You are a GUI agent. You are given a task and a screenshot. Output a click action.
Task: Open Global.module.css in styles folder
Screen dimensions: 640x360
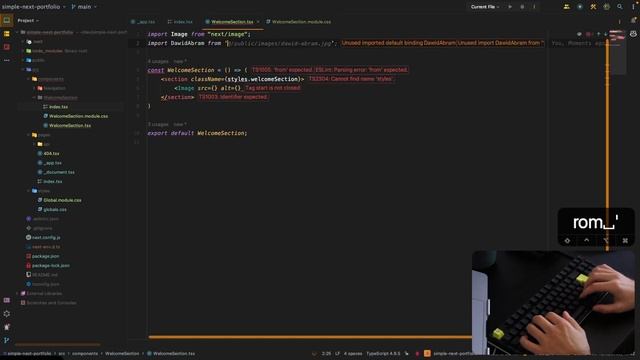[x=62, y=200]
